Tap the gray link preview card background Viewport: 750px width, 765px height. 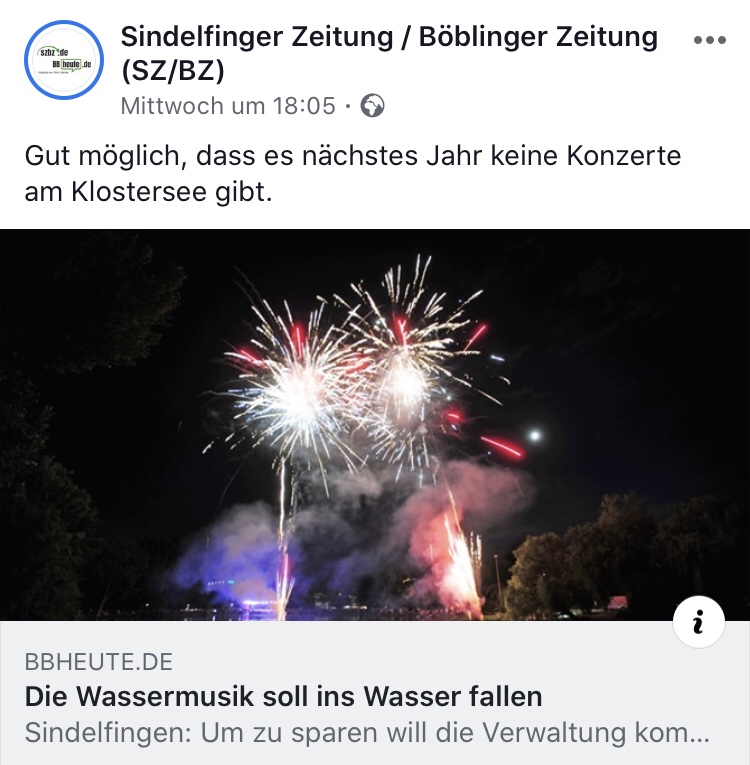point(375,693)
